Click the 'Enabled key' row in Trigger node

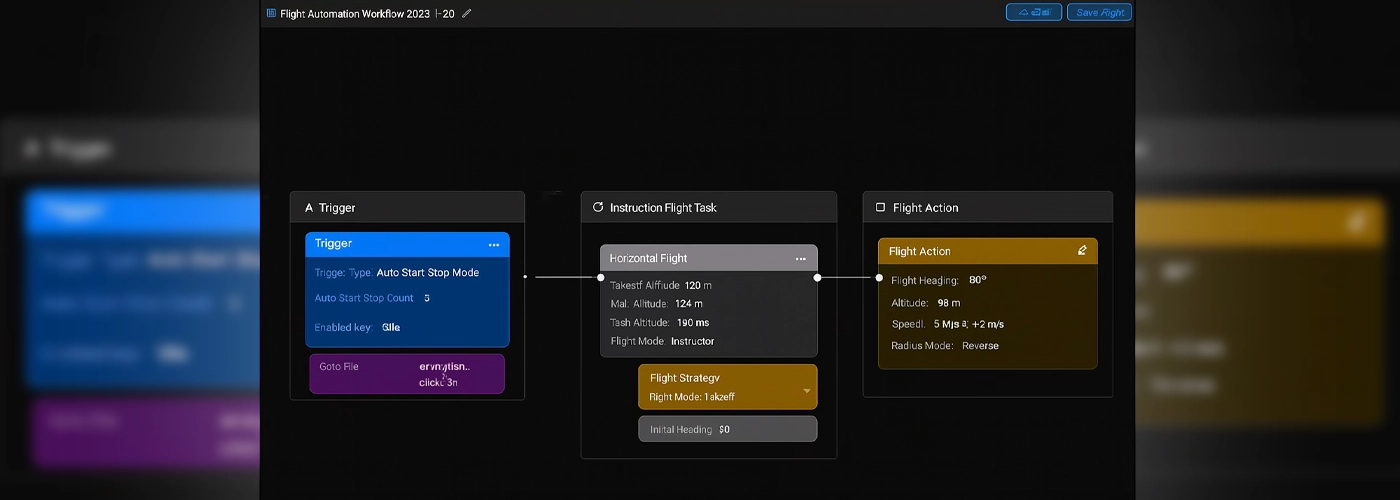pos(407,327)
